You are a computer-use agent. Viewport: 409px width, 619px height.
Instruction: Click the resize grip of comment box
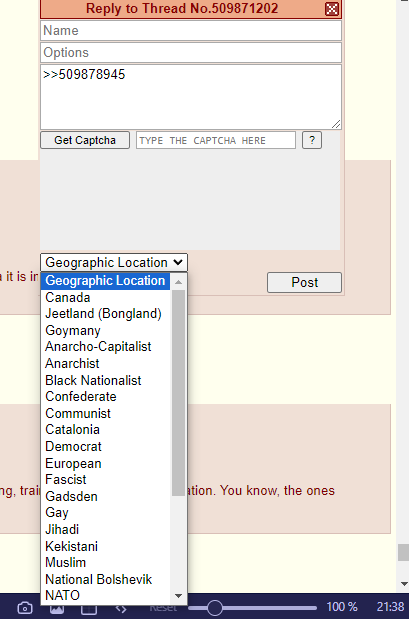point(336,124)
